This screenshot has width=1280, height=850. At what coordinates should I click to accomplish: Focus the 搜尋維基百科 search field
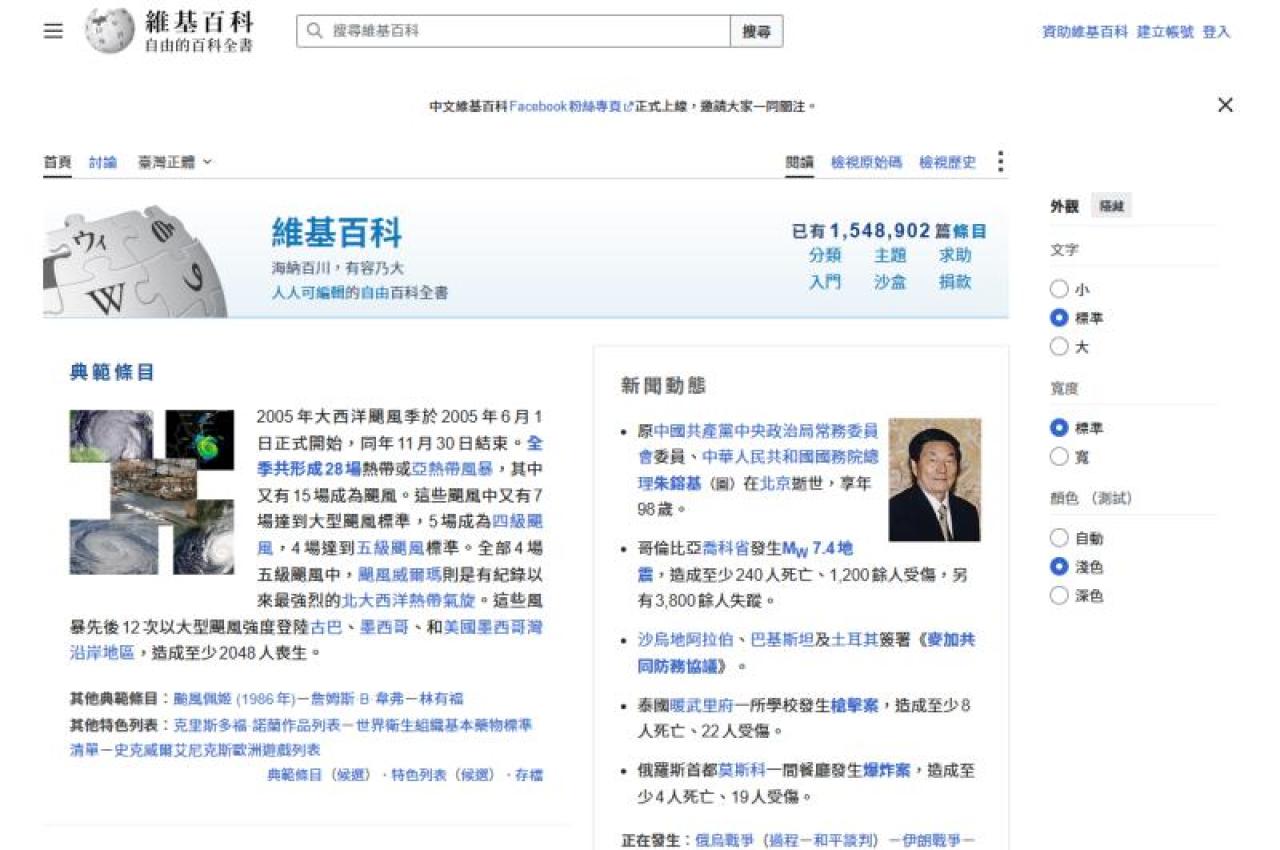(514, 31)
